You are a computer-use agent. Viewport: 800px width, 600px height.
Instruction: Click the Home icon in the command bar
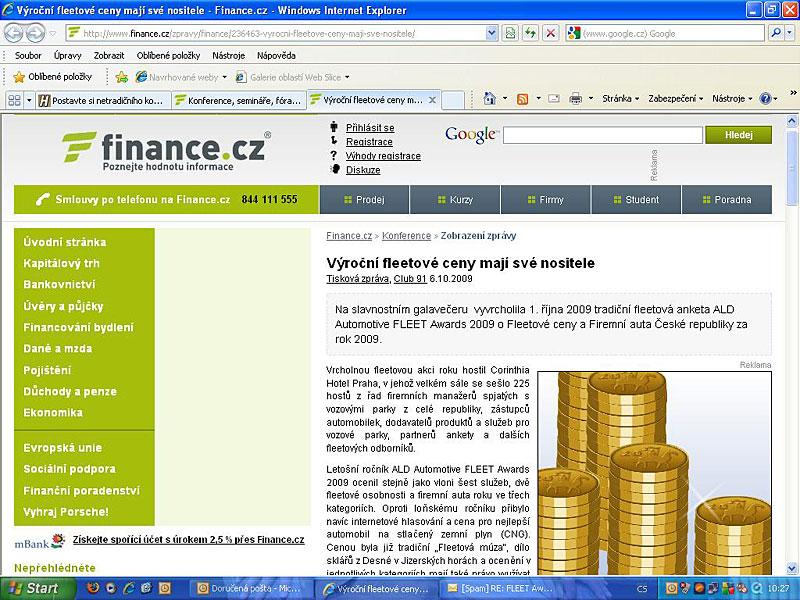pyautogui.click(x=489, y=98)
